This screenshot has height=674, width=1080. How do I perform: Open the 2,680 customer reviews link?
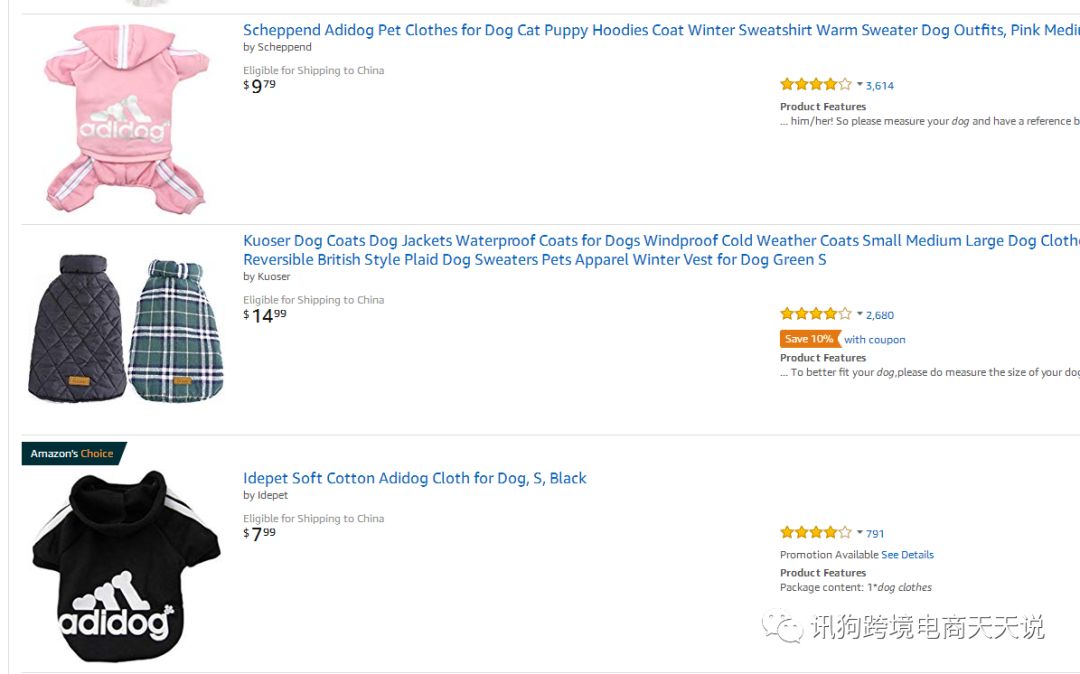pos(880,315)
